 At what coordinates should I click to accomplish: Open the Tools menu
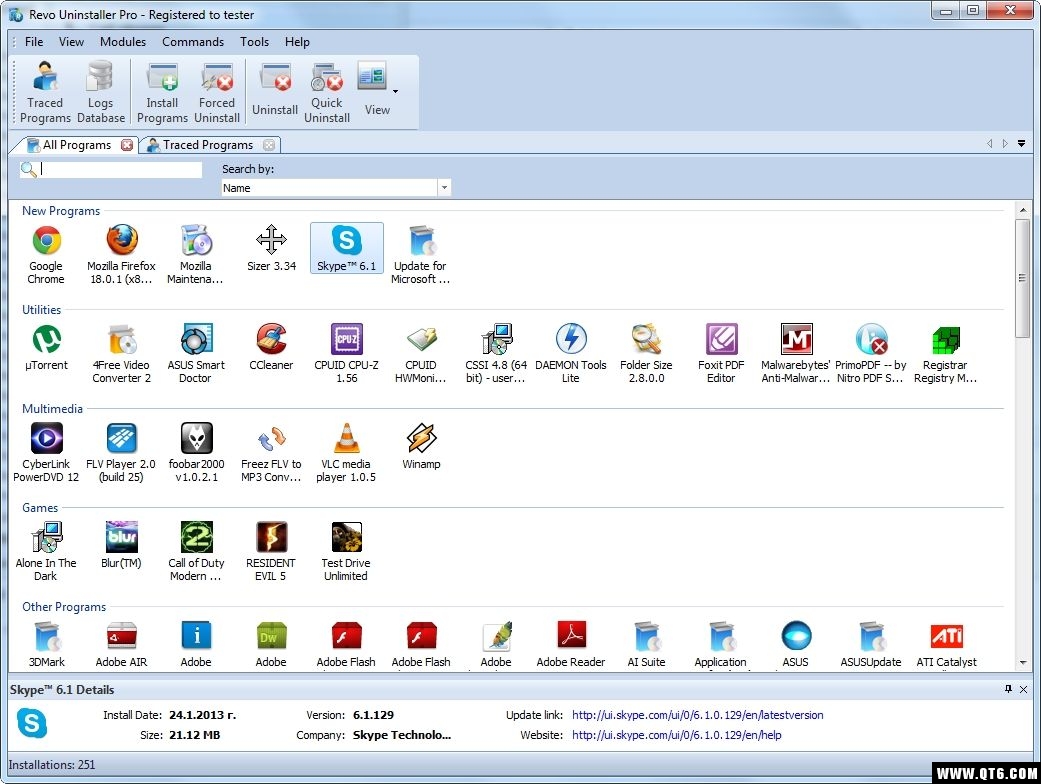pyautogui.click(x=254, y=42)
